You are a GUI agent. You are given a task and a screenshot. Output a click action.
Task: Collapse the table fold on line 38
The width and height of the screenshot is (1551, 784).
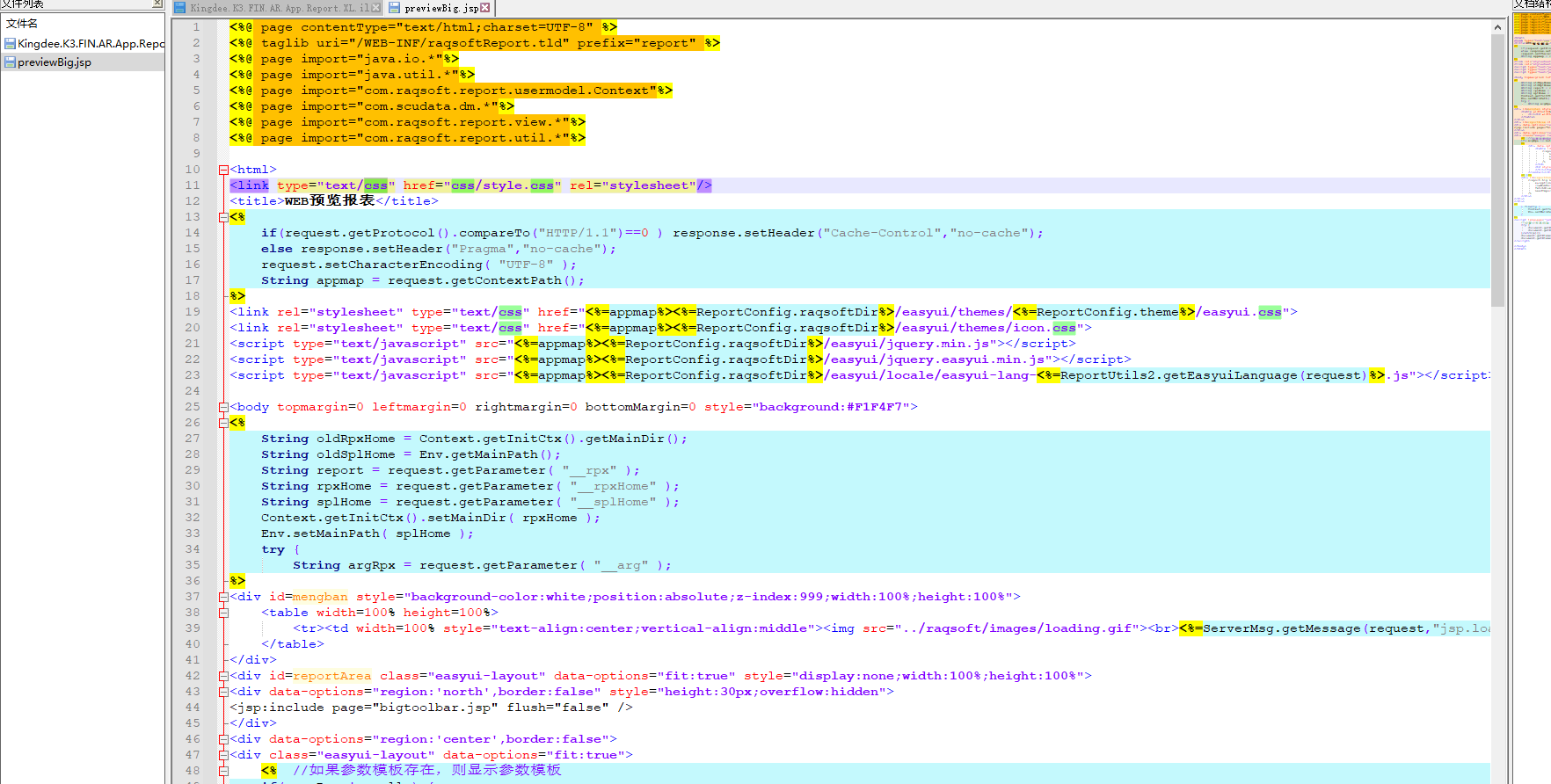click(x=223, y=613)
